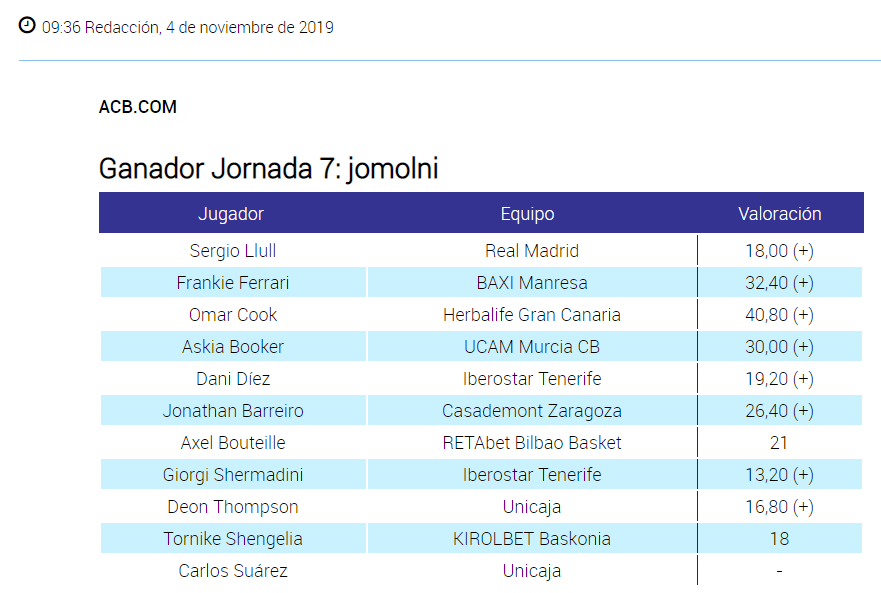Image resolution: width=881 pixels, height=593 pixels.
Task: Select Omar Cook player name
Action: (232, 315)
